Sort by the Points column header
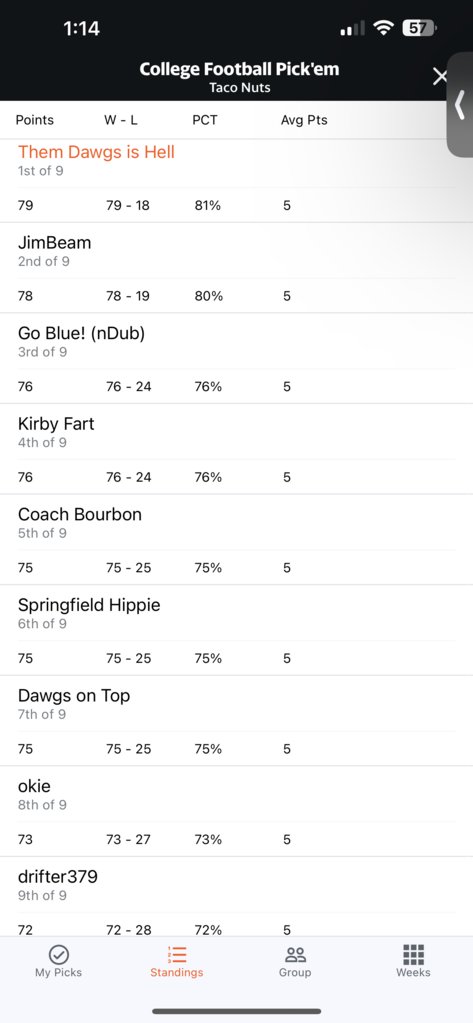 coord(35,120)
